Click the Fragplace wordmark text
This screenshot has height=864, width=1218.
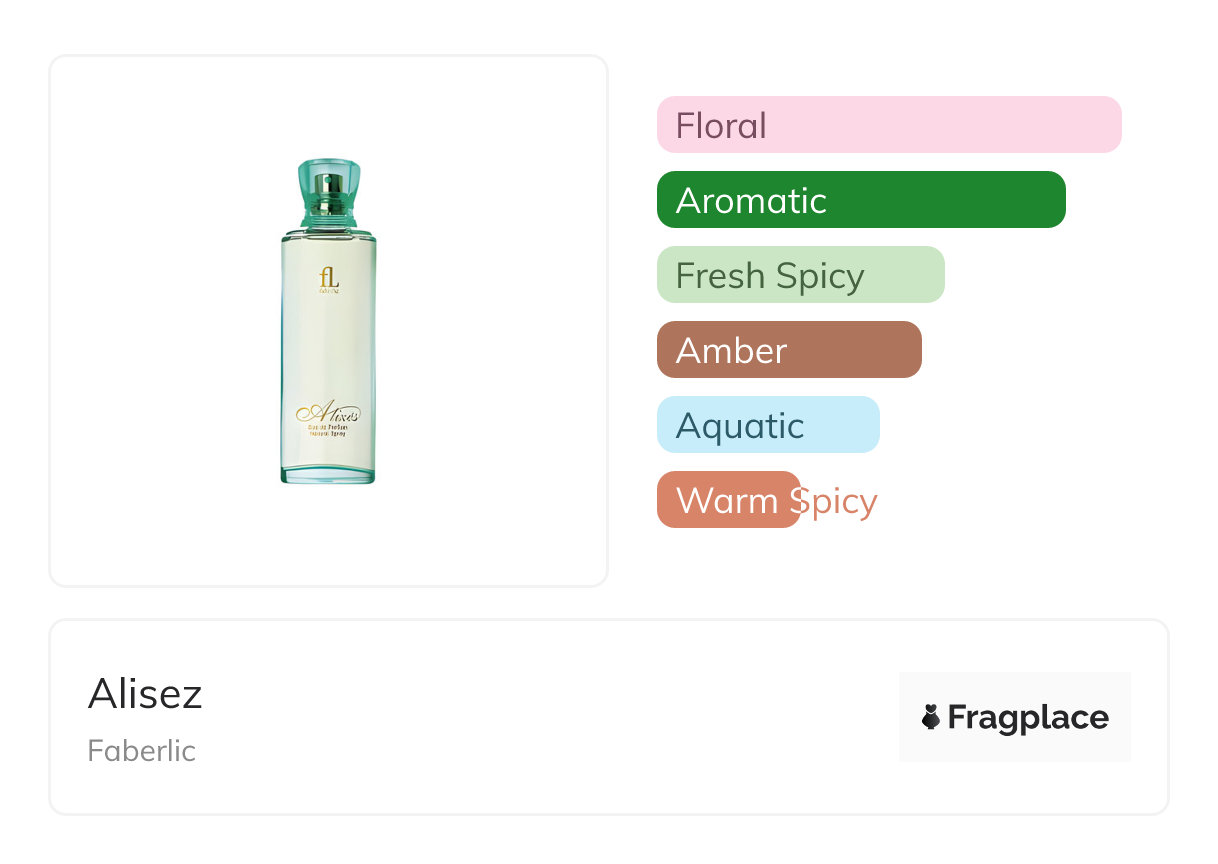(x=1028, y=717)
